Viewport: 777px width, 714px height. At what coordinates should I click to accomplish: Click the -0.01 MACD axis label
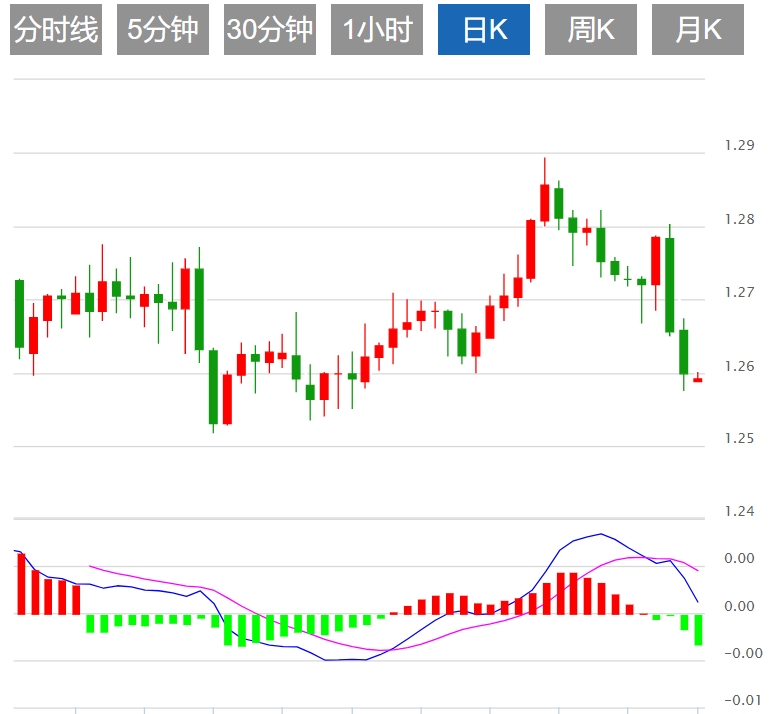point(740,699)
